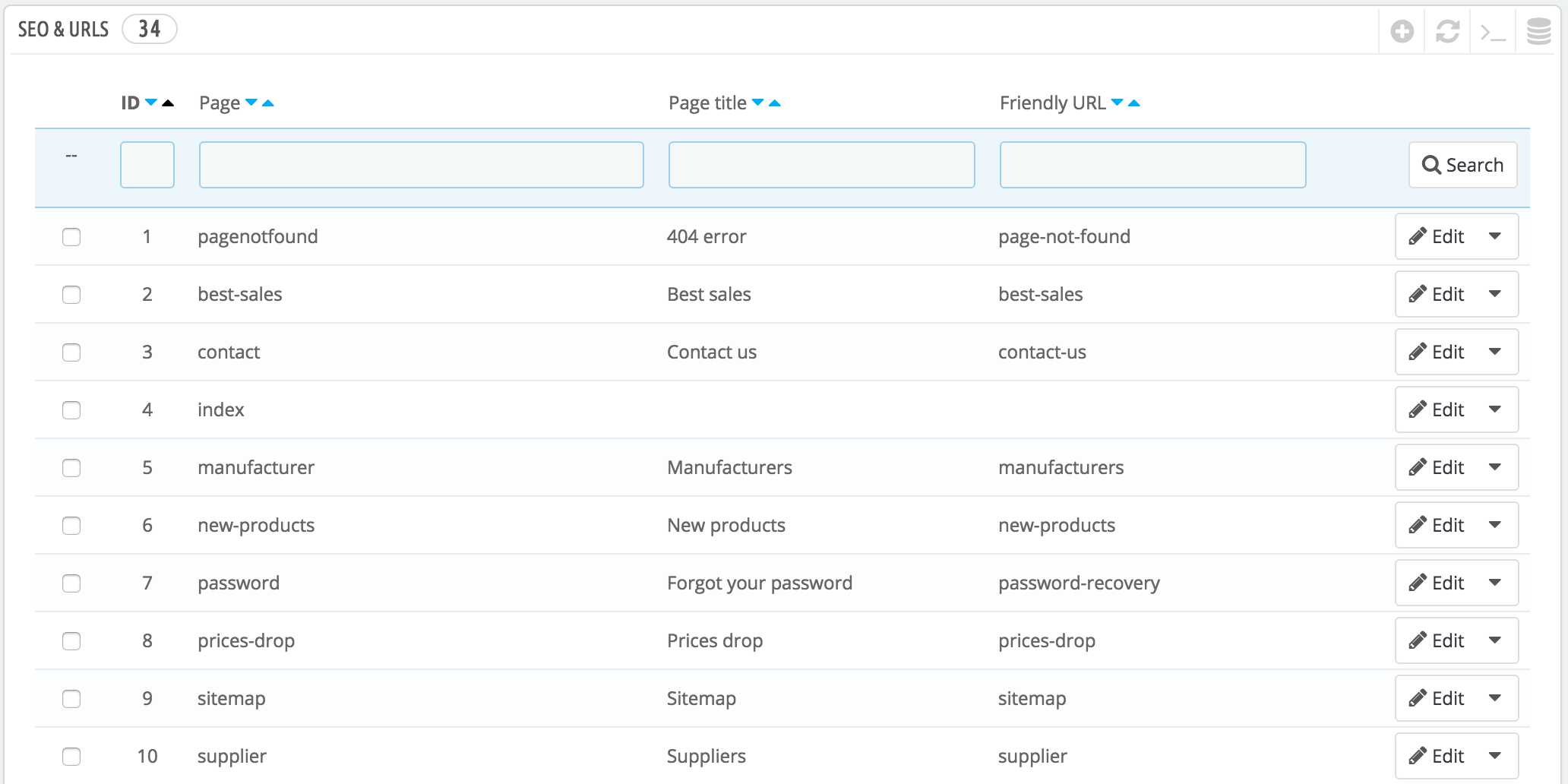Check the supplier row checkbox
The width and height of the screenshot is (1568, 784).
[x=71, y=757]
